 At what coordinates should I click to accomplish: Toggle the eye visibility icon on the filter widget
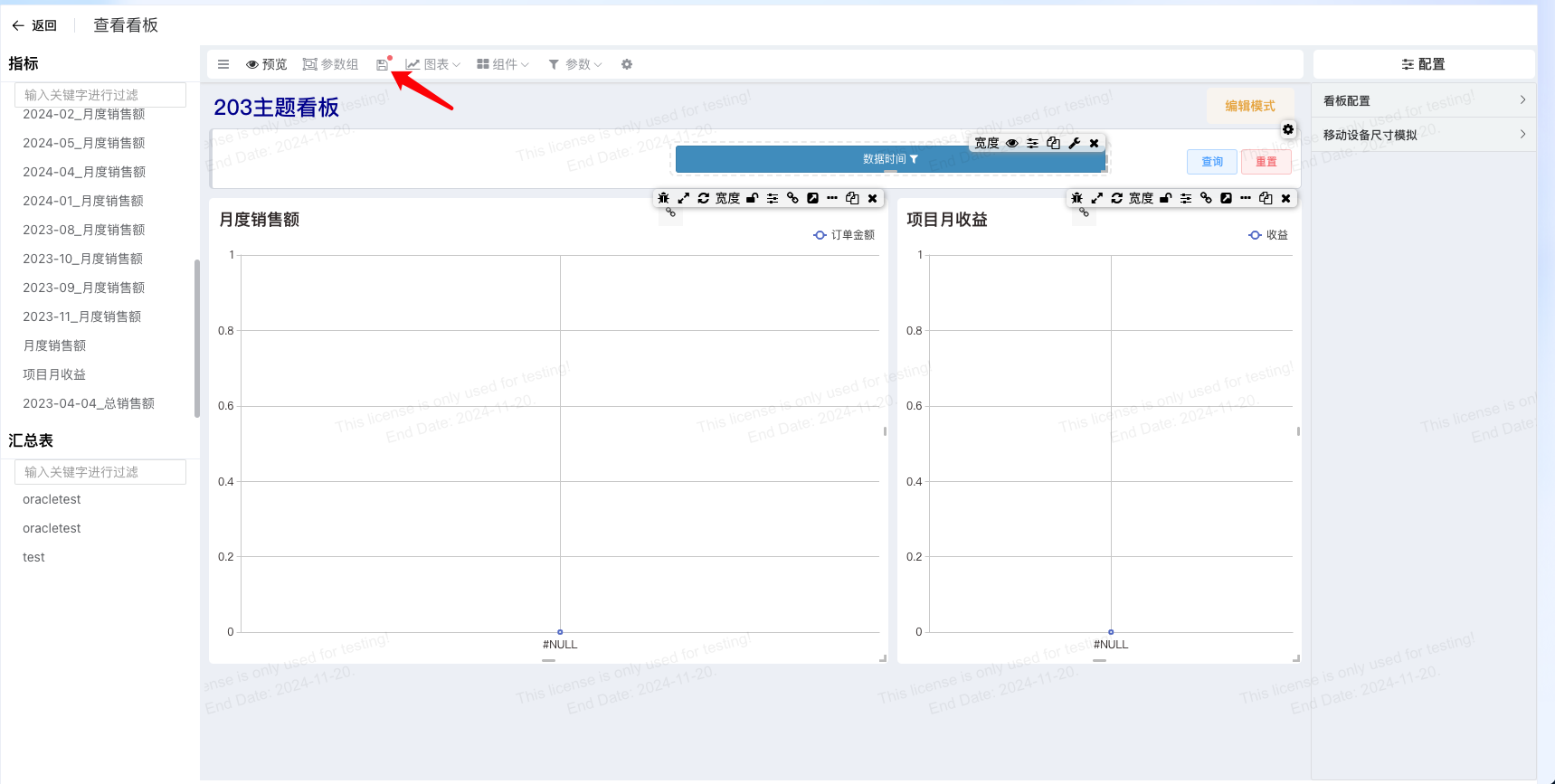[1012, 143]
